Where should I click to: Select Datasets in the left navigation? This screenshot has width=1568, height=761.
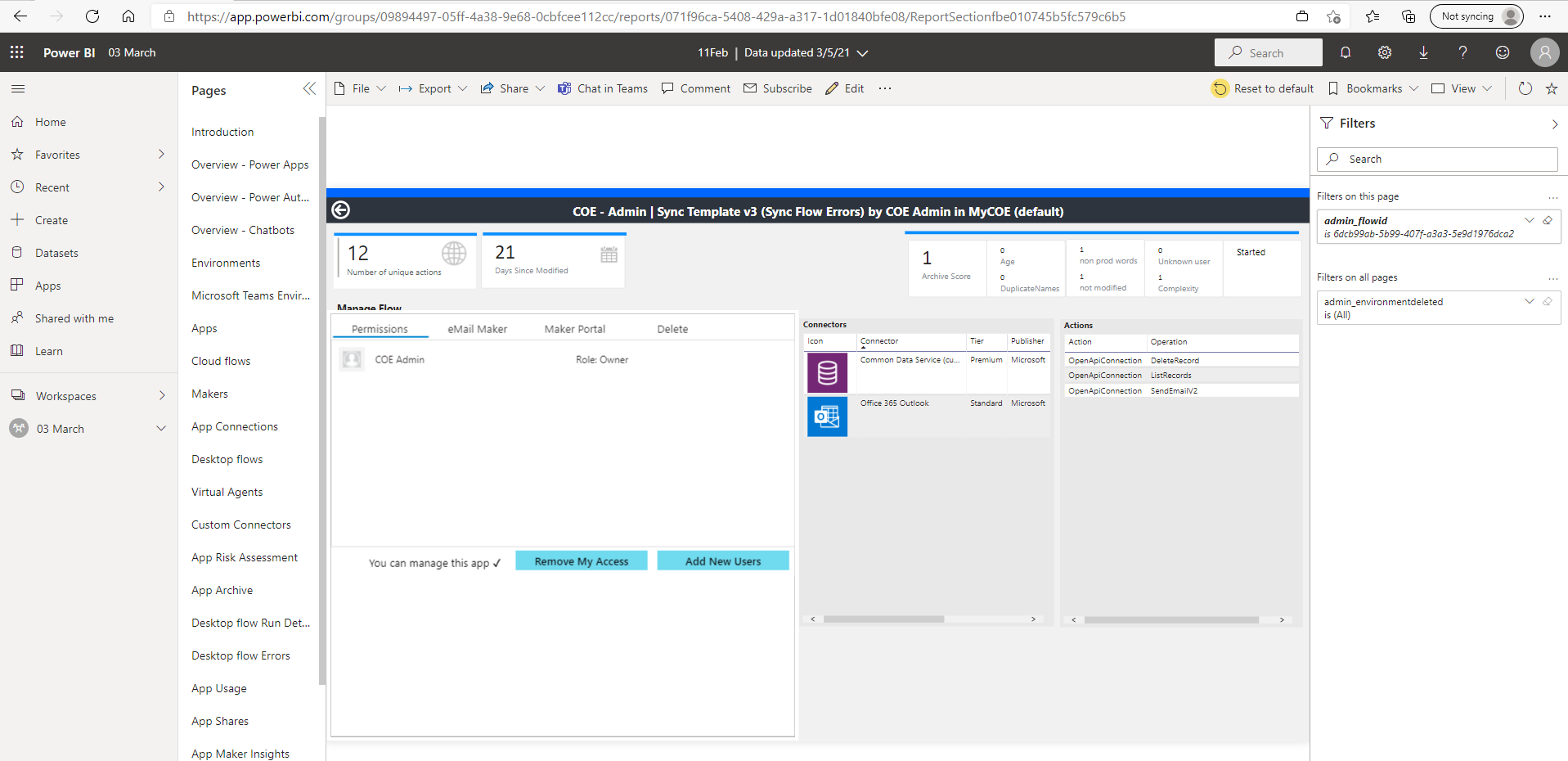(56, 252)
